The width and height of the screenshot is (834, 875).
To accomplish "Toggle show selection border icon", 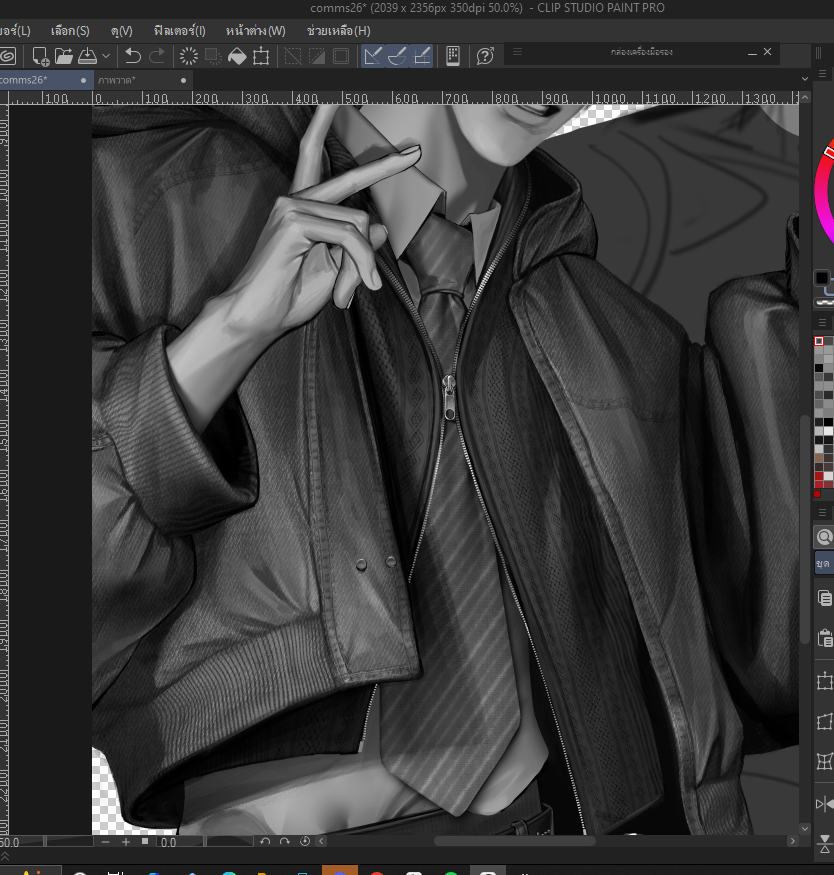I will pyautogui.click(x=341, y=56).
